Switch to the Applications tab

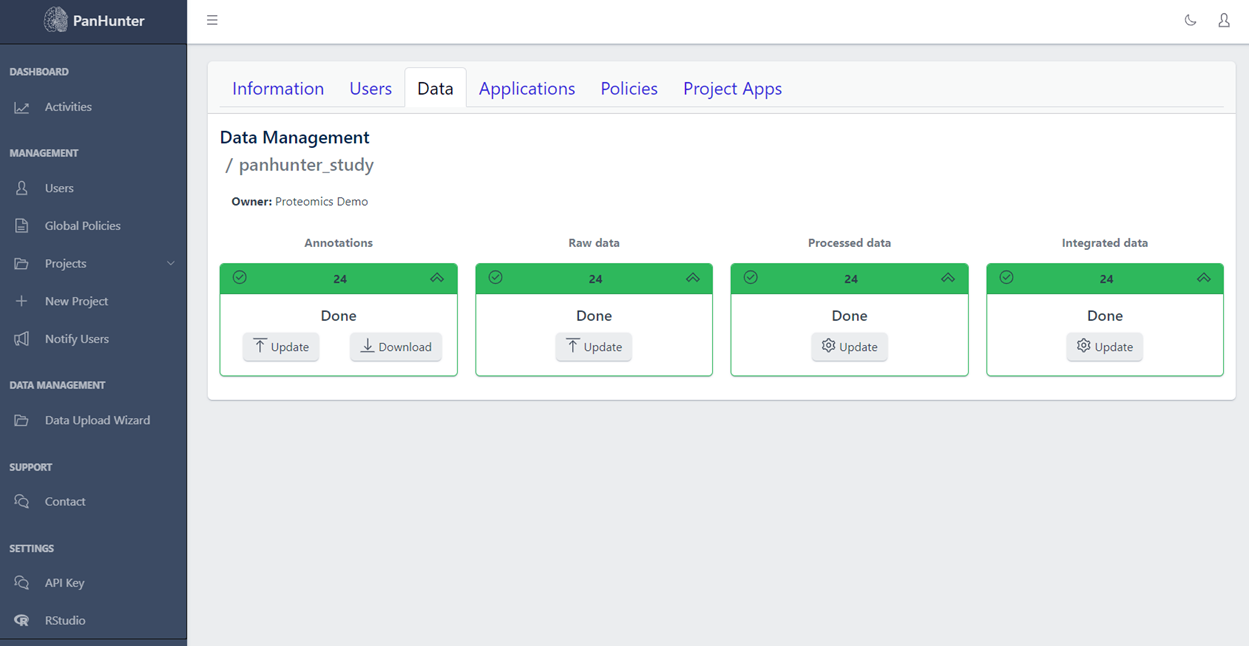coord(527,88)
